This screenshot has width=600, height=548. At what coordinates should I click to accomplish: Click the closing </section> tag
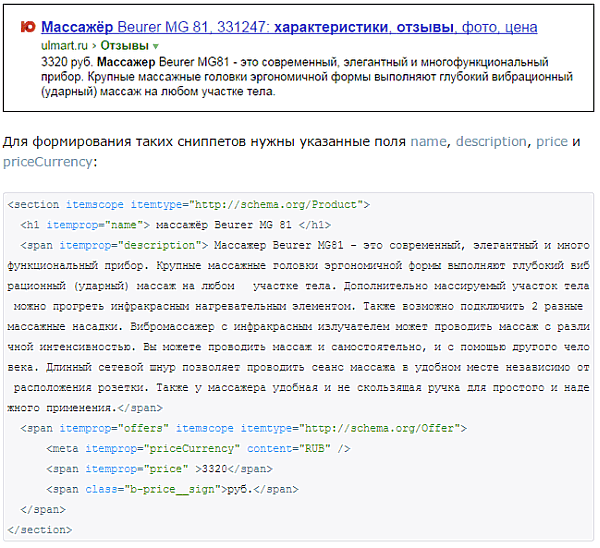pyautogui.click(x=39, y=529)
